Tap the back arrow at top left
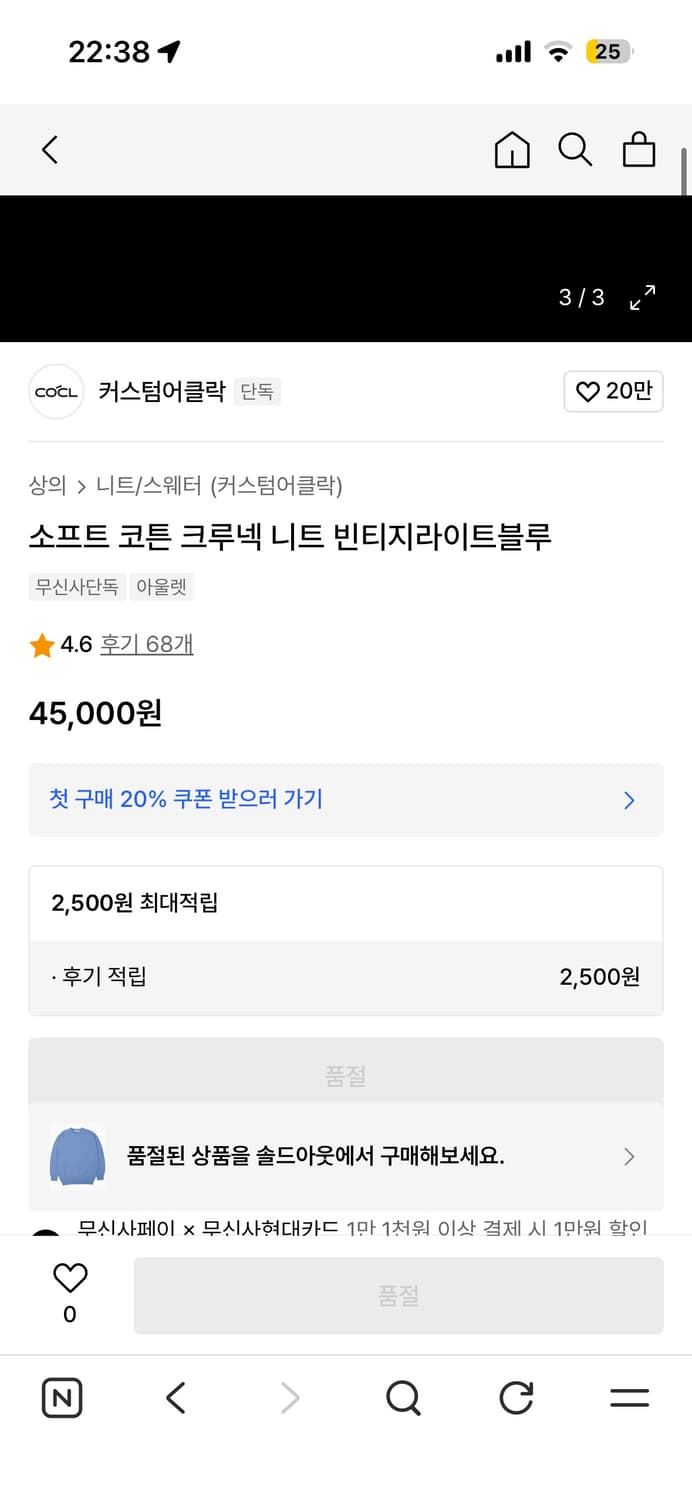The width and height of the screenshot is (692, 1500). pos(50,148)
